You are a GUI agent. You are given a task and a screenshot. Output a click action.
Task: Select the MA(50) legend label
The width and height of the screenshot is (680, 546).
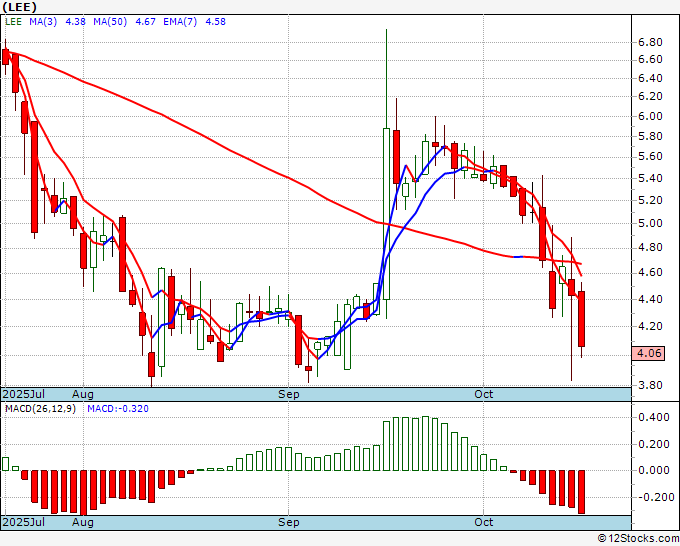tap(110, 22)
